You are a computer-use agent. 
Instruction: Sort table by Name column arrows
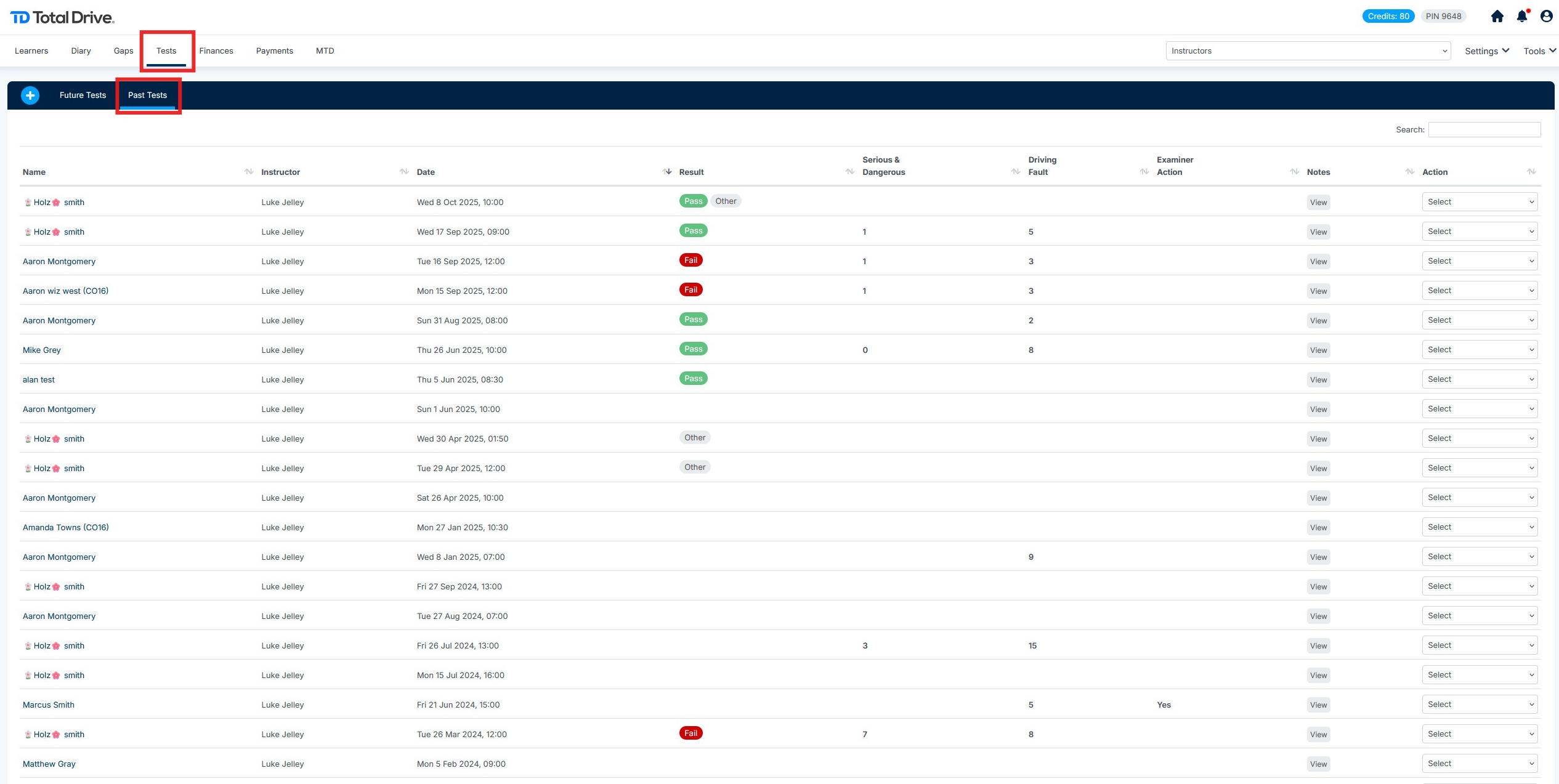[x=248, y=172]
